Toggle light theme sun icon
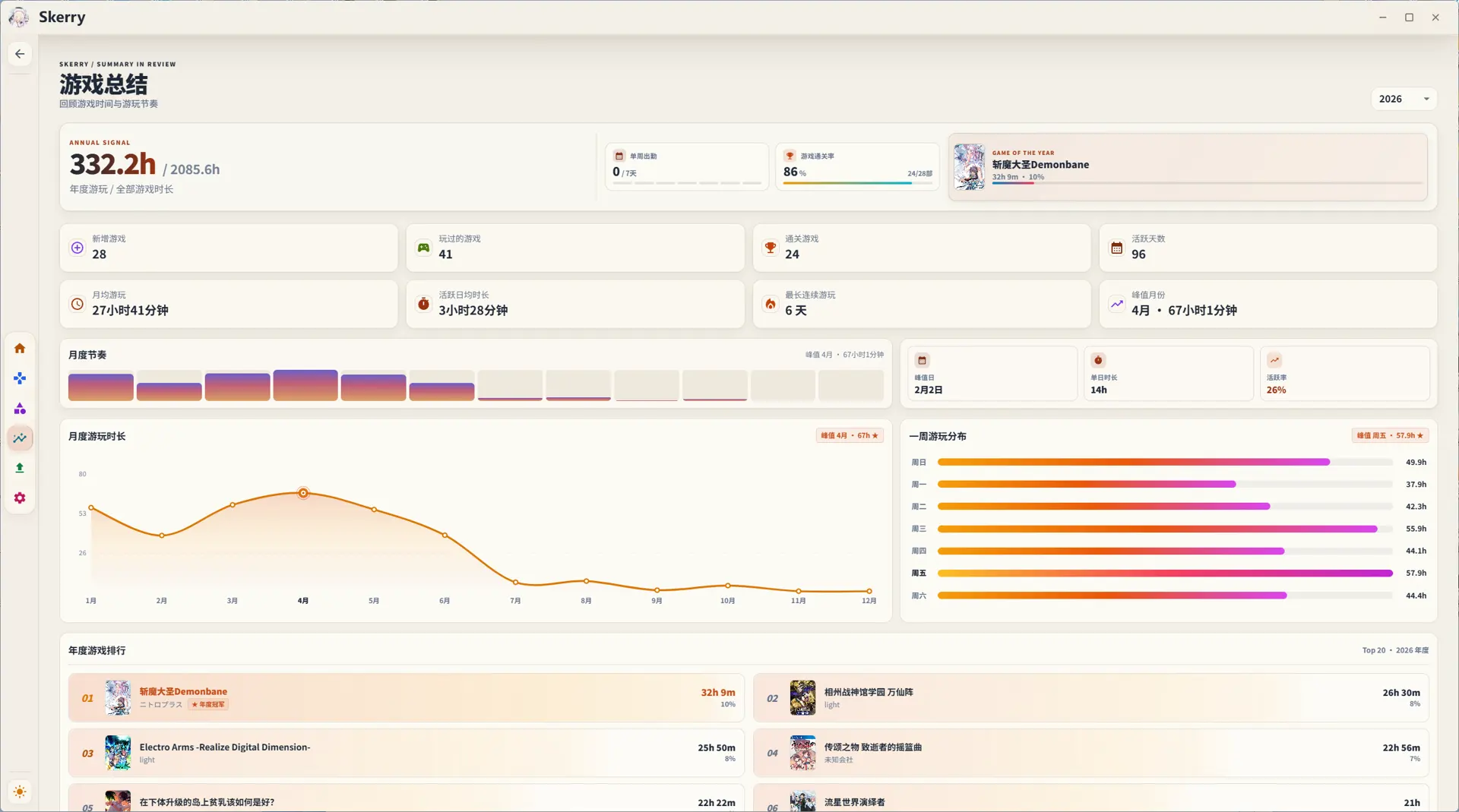 point(20,792)
